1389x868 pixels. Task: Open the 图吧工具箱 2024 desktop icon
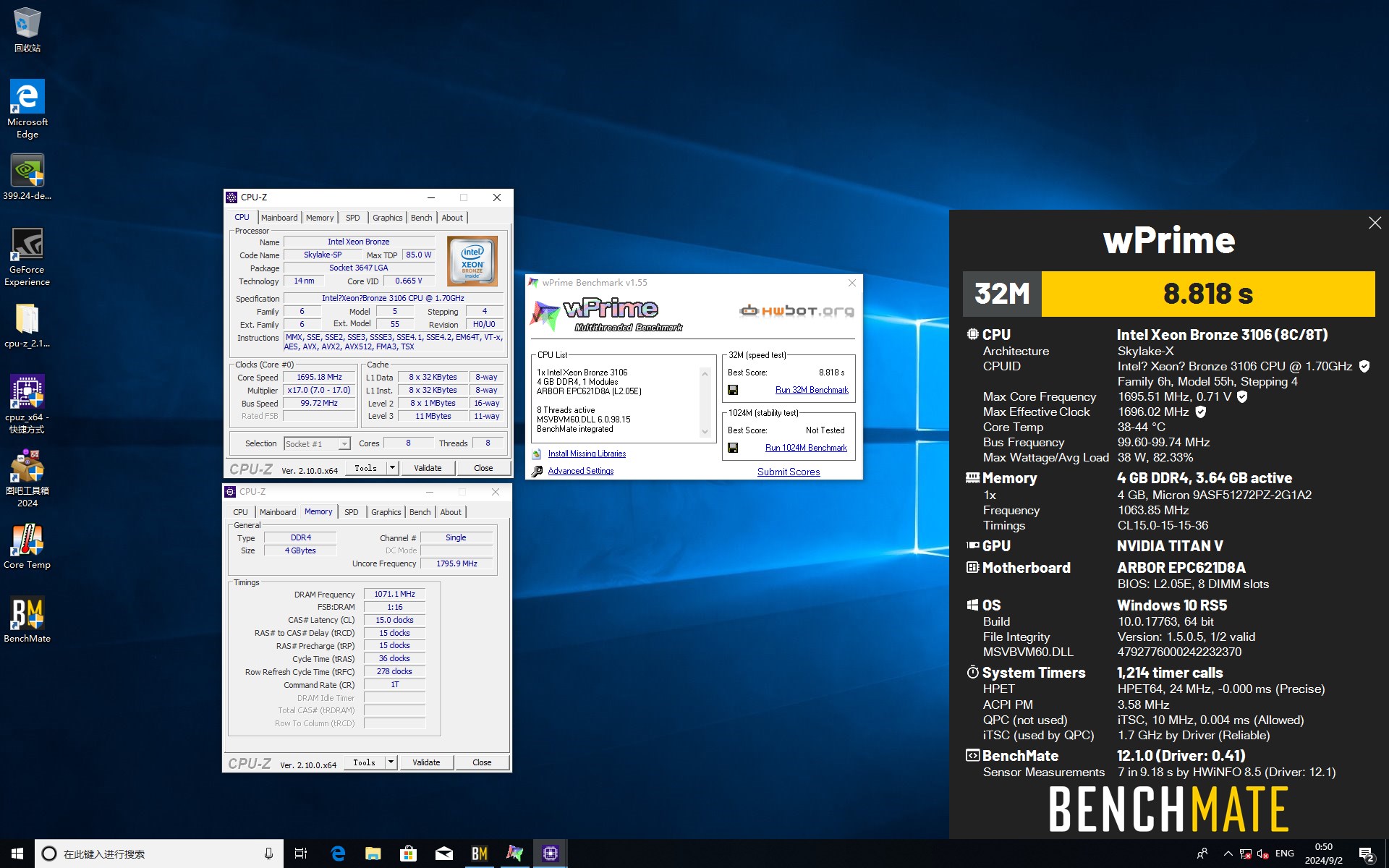tap(27, 479)
